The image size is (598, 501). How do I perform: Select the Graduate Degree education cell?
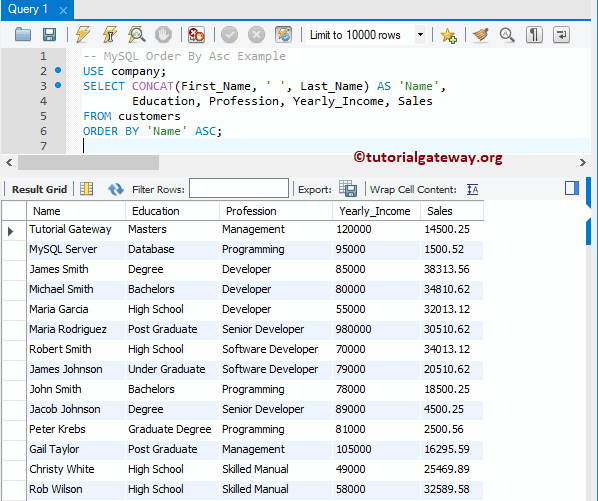[x=172, y=429]
